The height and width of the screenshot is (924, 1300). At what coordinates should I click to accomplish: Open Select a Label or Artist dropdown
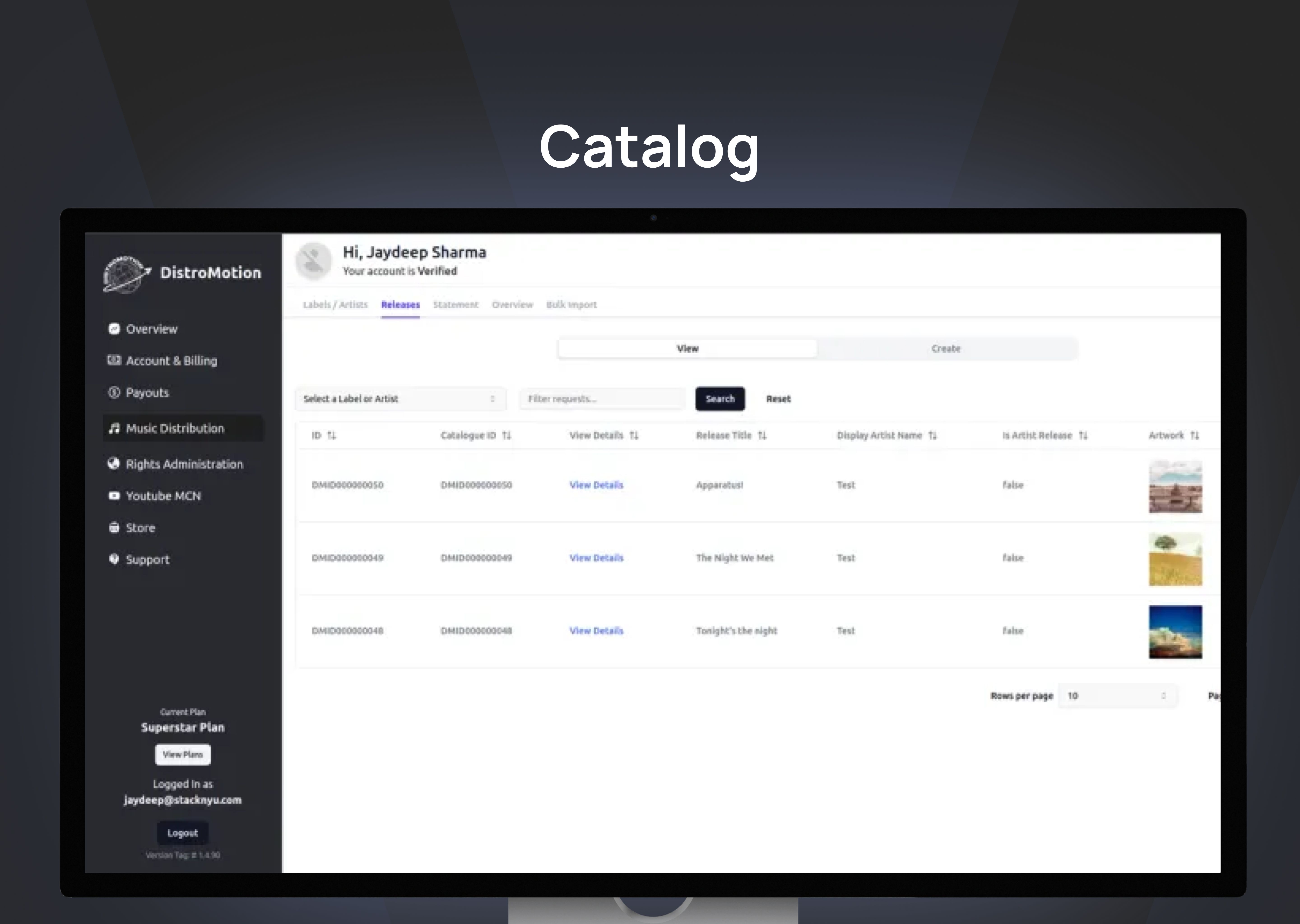point(400,399)
